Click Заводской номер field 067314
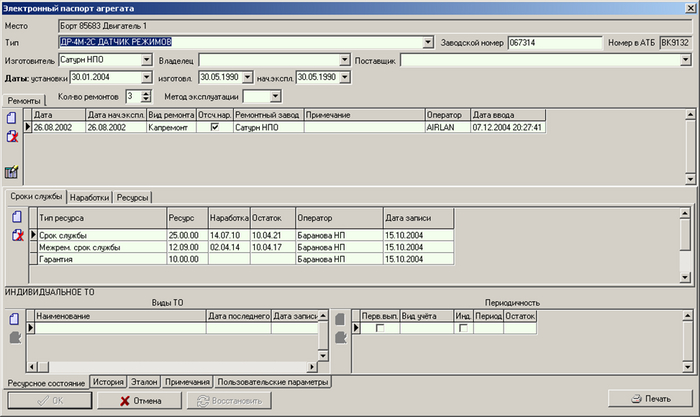Viewport: 700px width, 417px height. click(x=555, y=42)
